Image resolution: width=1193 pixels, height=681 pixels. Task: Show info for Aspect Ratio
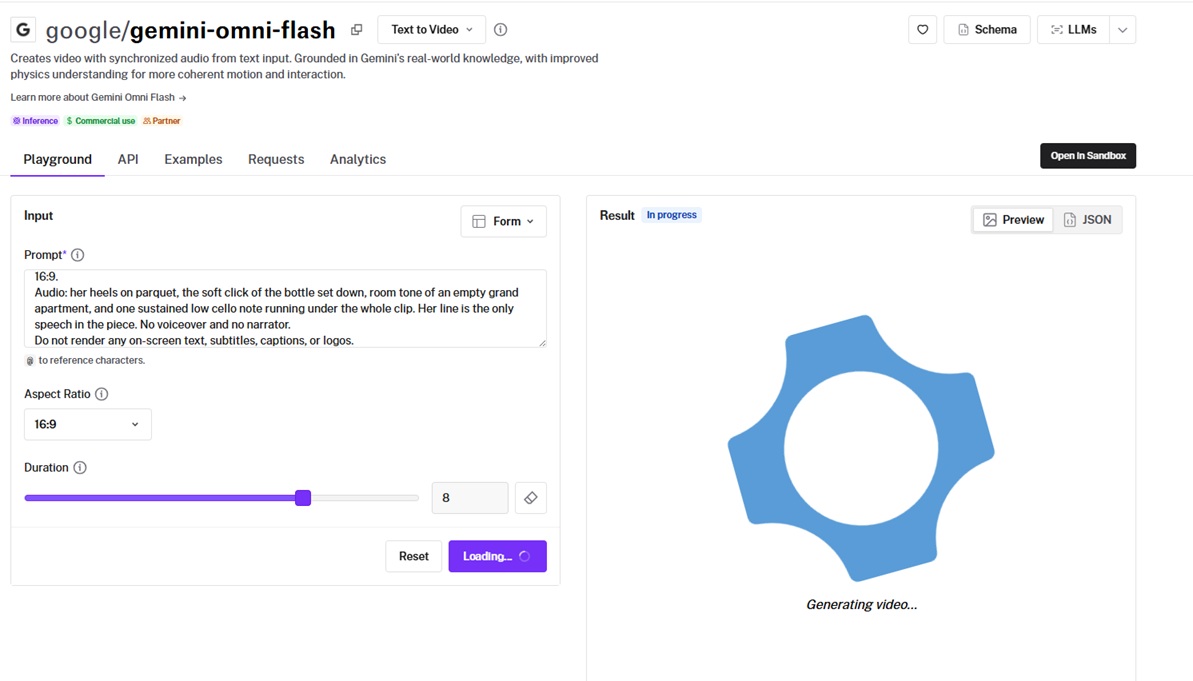101,394
